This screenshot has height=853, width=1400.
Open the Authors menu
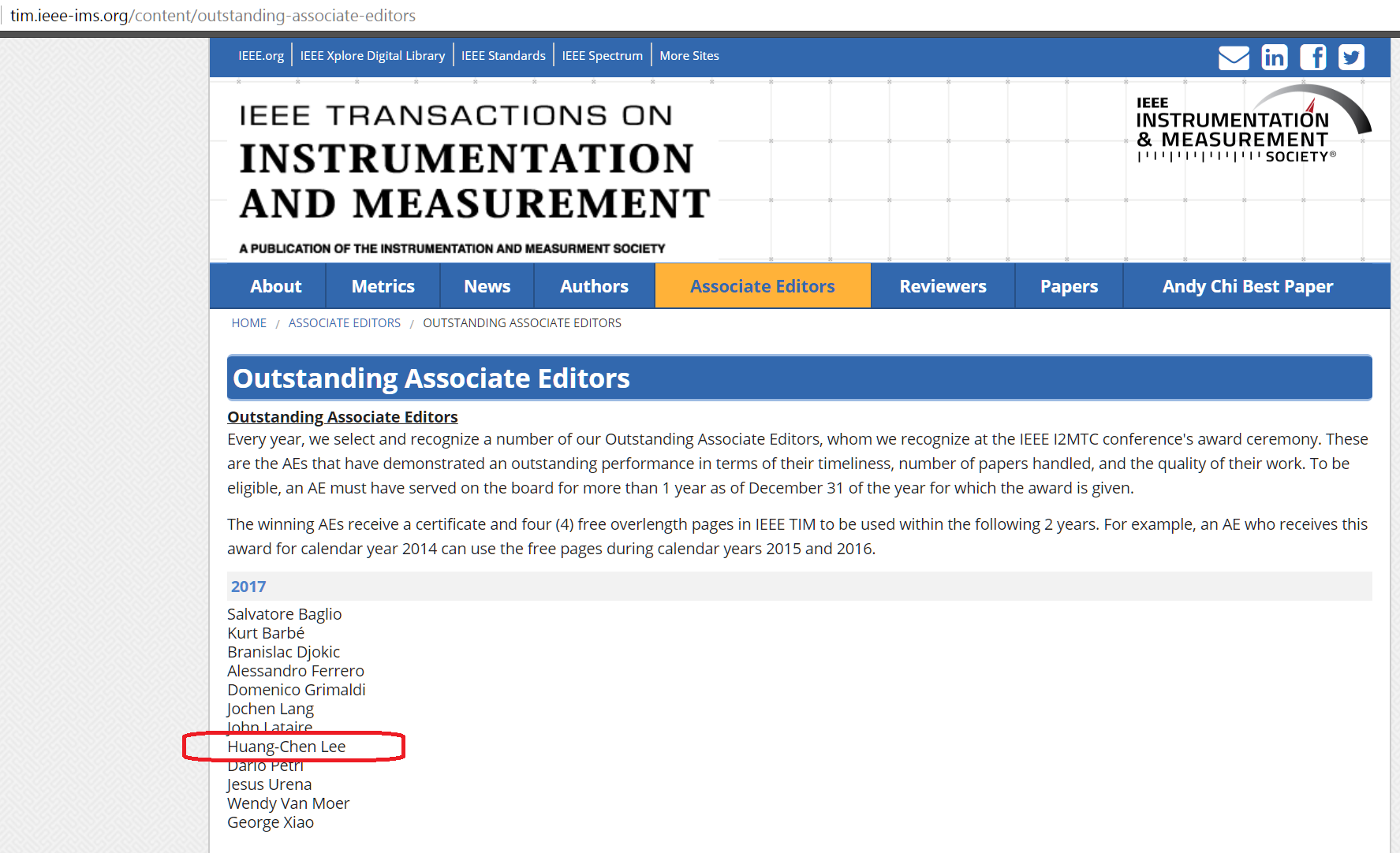tap(594, 286)
